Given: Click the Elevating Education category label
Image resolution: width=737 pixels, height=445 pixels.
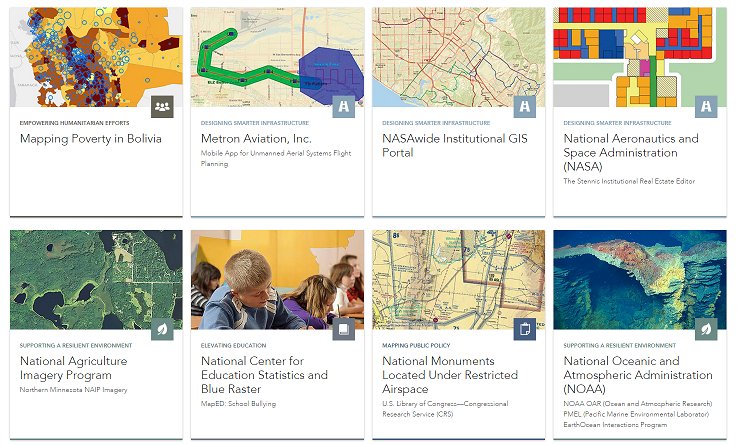Looking at the screenshot, I should (233, 345).
